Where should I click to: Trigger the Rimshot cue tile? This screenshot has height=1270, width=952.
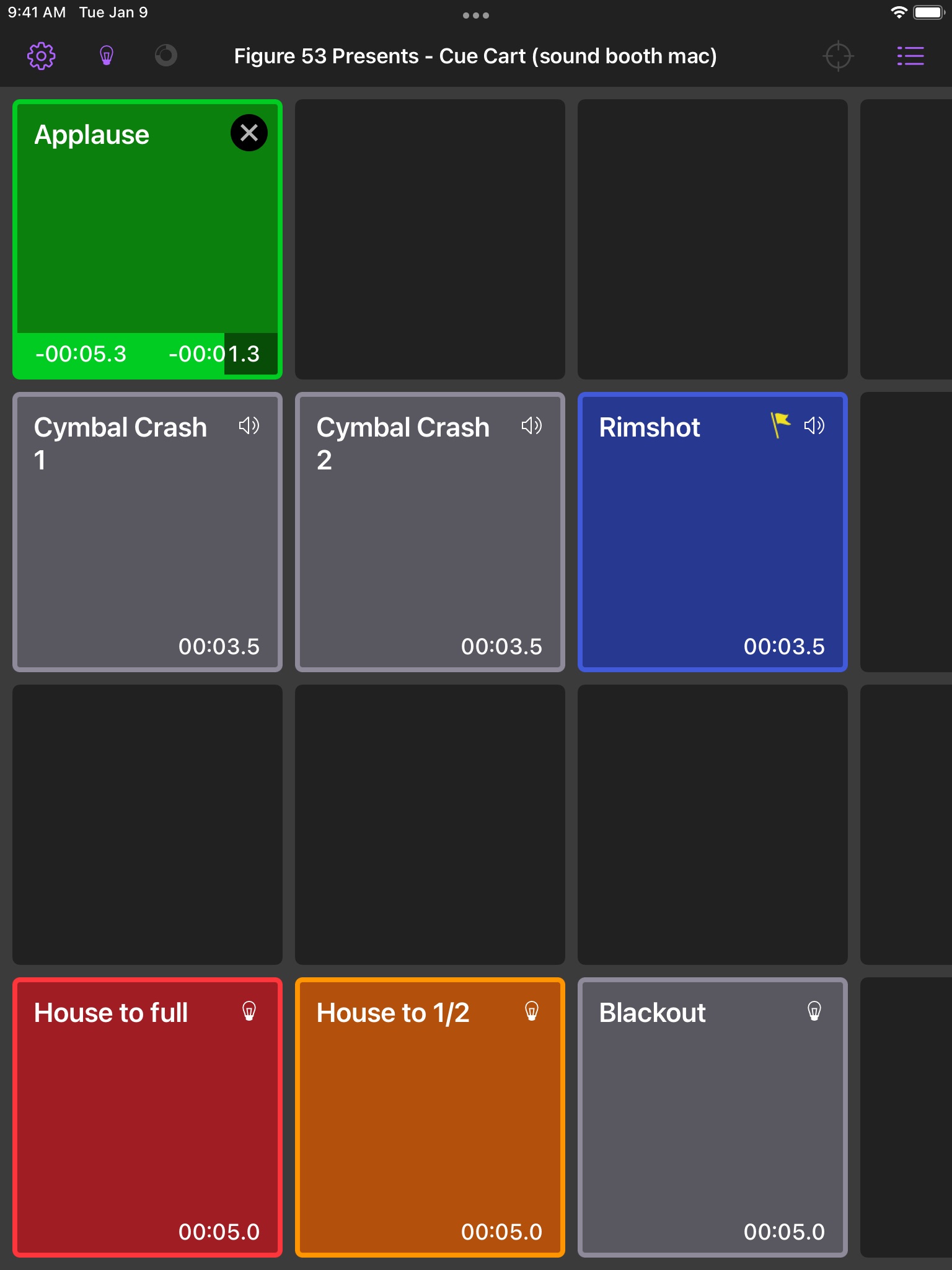point(713,532)
